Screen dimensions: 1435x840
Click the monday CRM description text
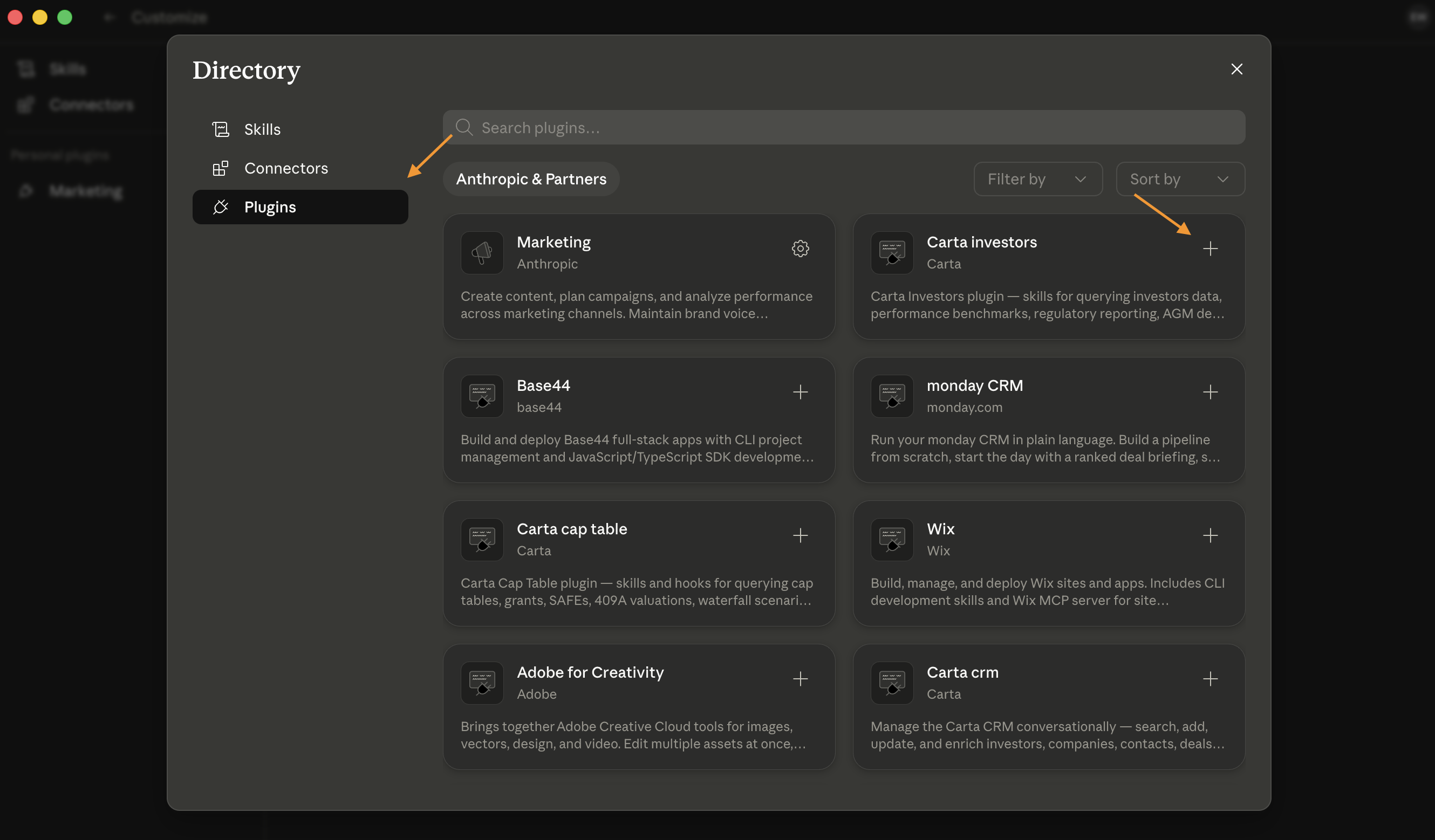[1045, 449]
